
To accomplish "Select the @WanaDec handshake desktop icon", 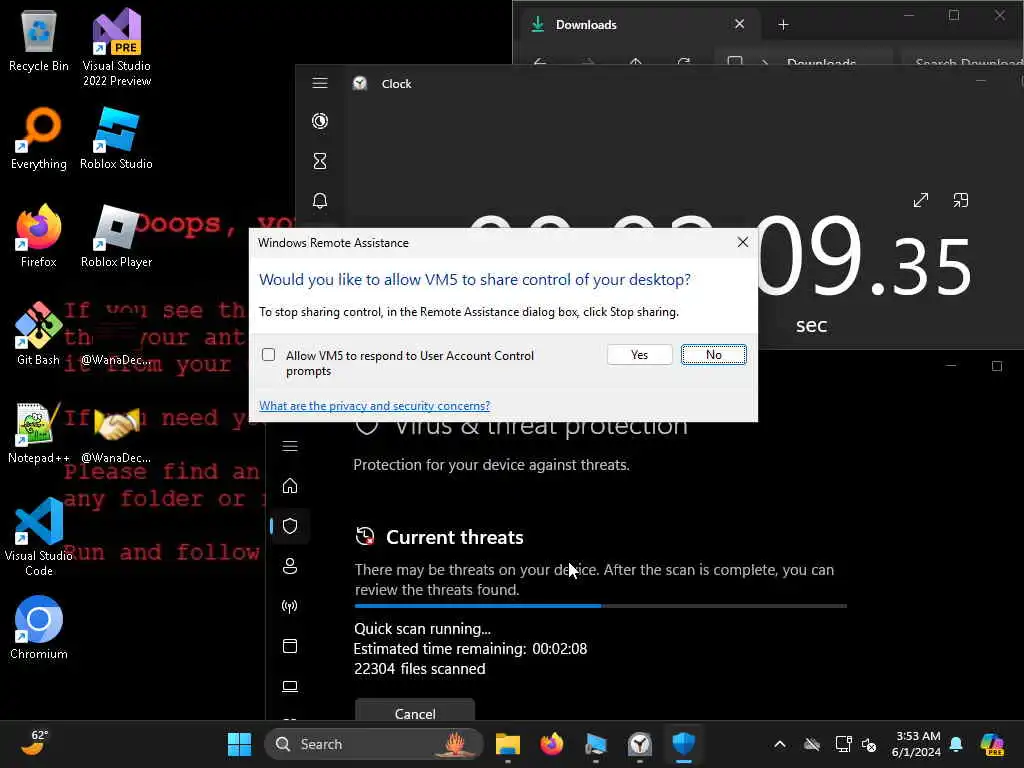I will coord(116,433).
